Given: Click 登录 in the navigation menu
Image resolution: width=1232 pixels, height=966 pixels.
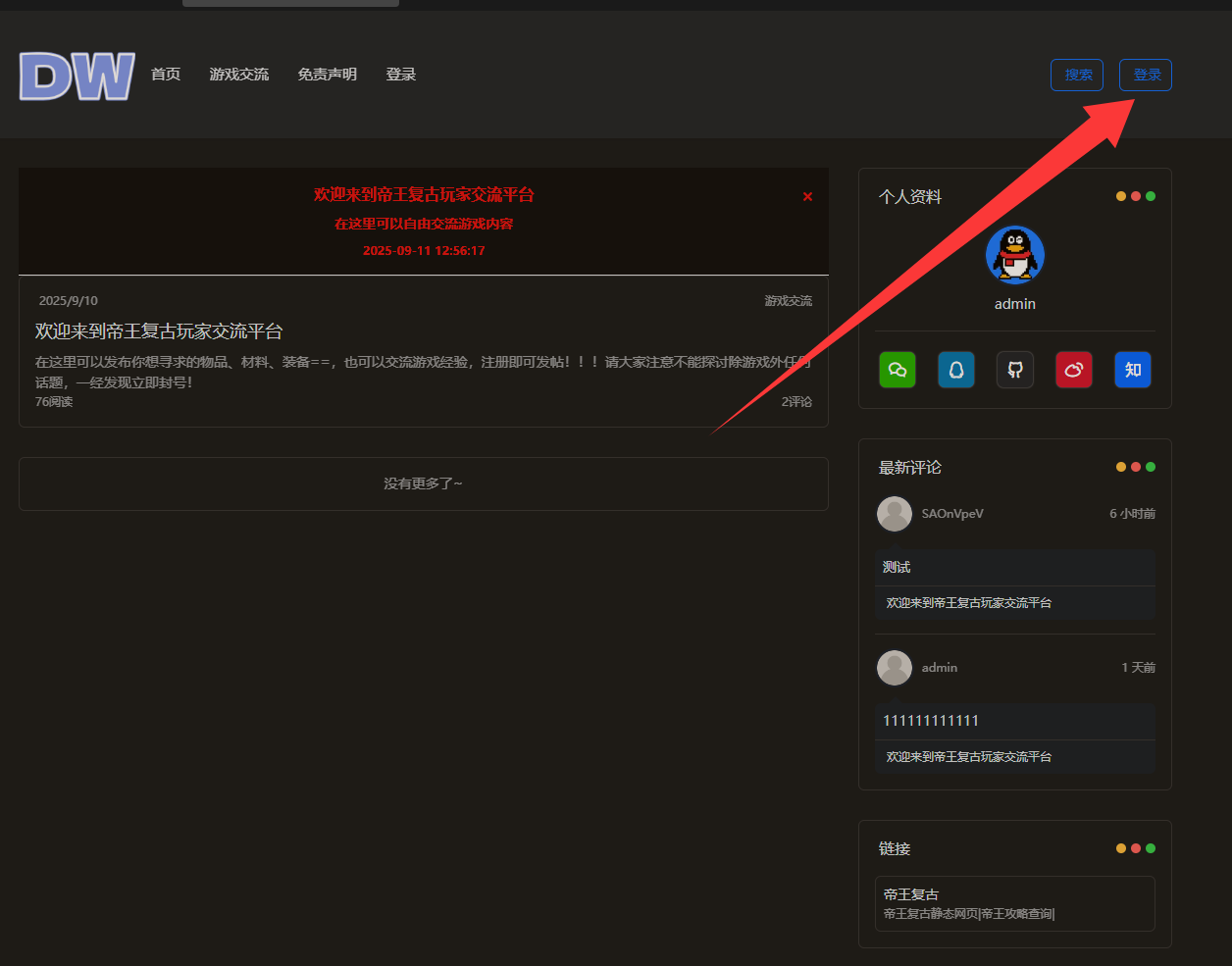Looking at the screenshot, I should [x=400, y=75].
